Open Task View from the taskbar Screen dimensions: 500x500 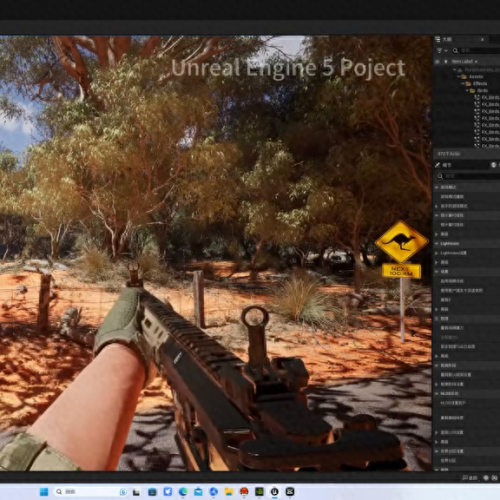pos(136,492)
